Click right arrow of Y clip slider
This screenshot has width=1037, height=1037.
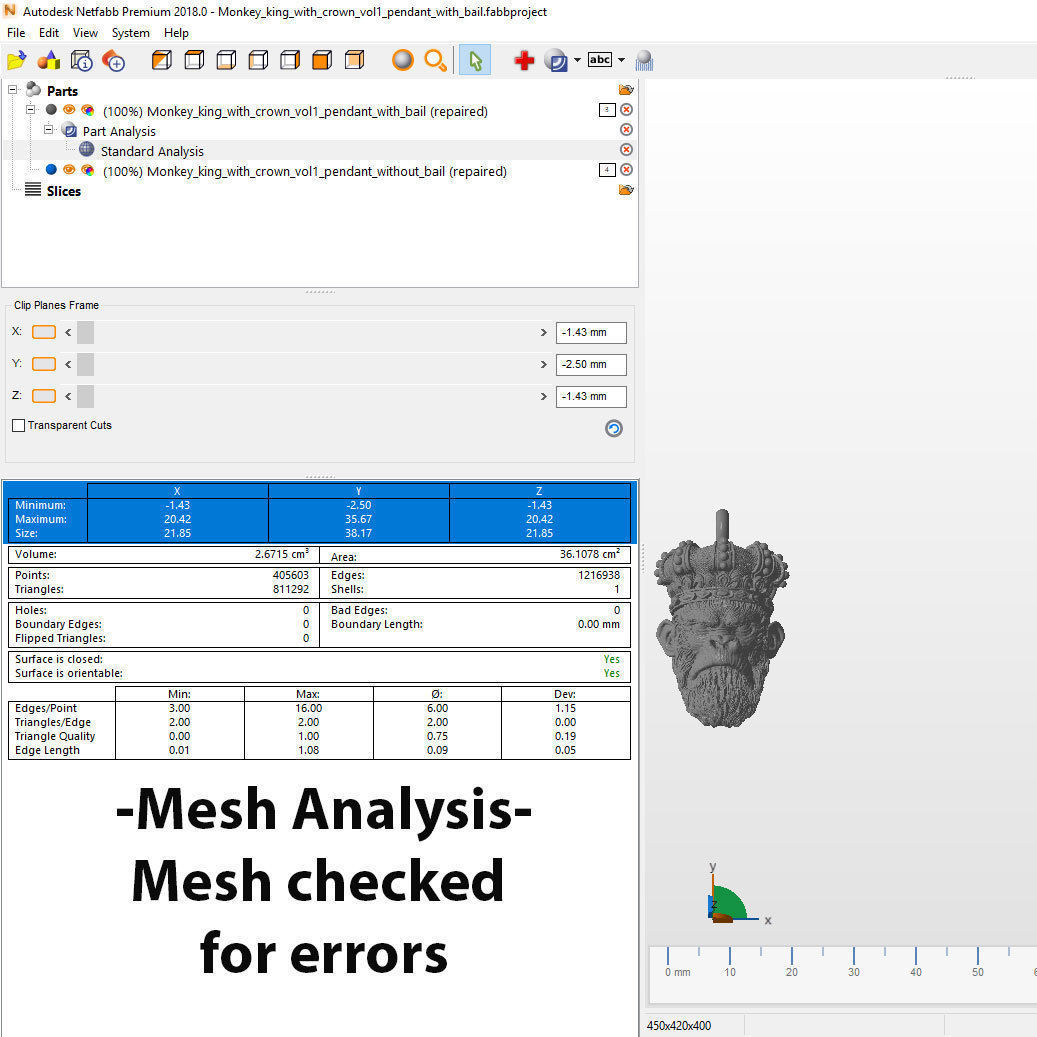point(544,364)
